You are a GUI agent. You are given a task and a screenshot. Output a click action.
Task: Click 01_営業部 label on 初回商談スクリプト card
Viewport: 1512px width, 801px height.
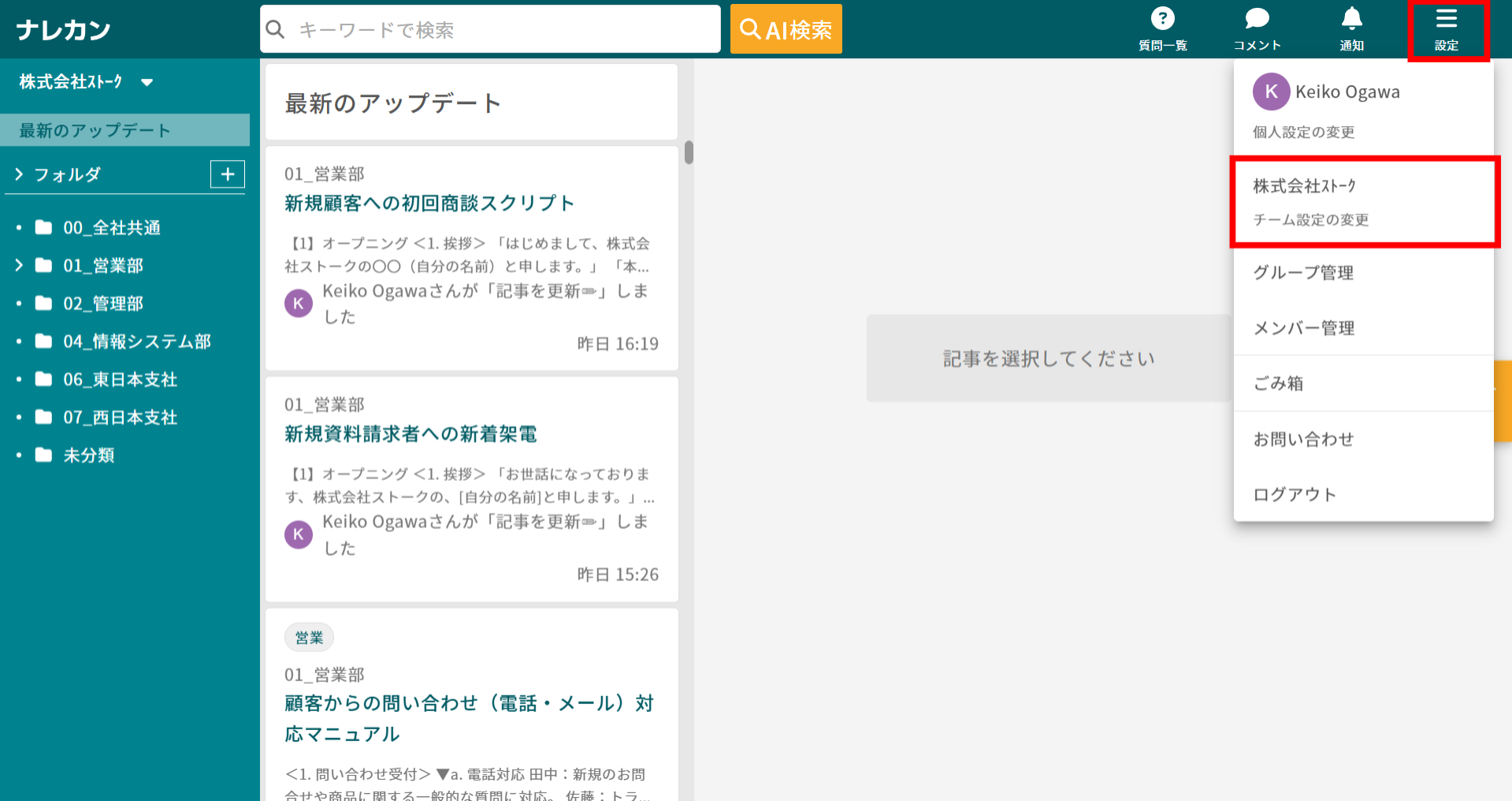325,174
